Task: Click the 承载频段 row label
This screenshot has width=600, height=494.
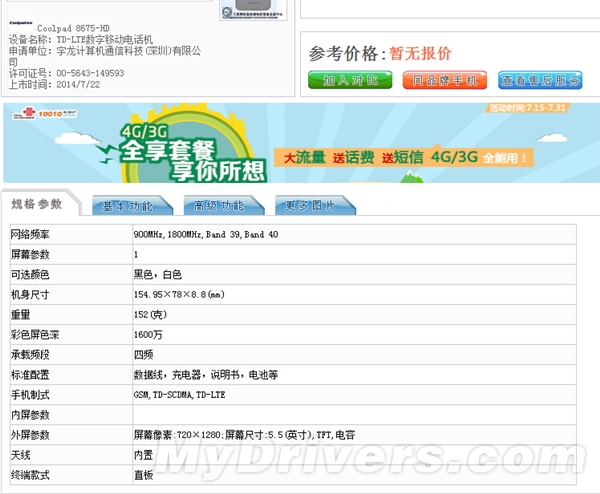Action: [x=30, y=355]
